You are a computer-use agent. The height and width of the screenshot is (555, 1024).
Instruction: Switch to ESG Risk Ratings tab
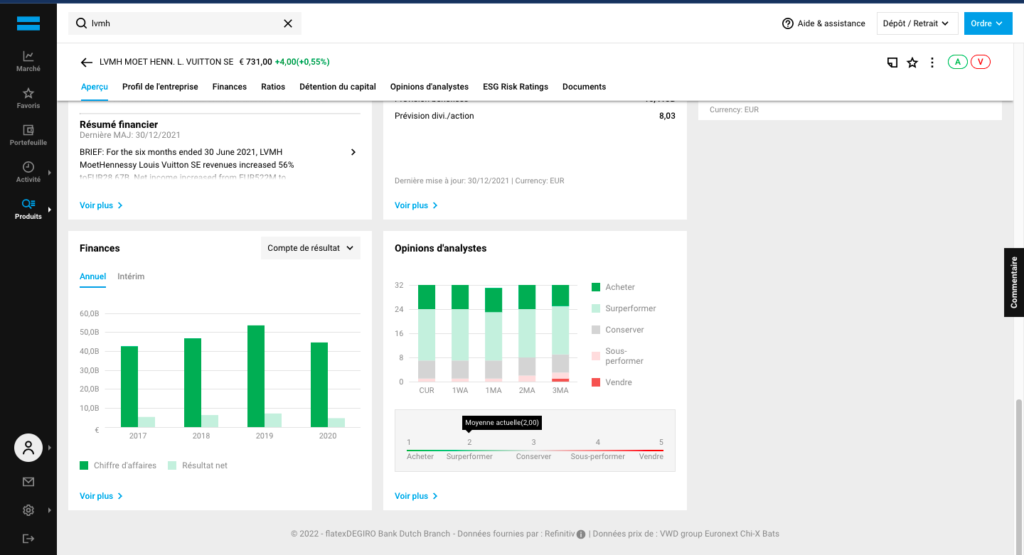point(515,87)
